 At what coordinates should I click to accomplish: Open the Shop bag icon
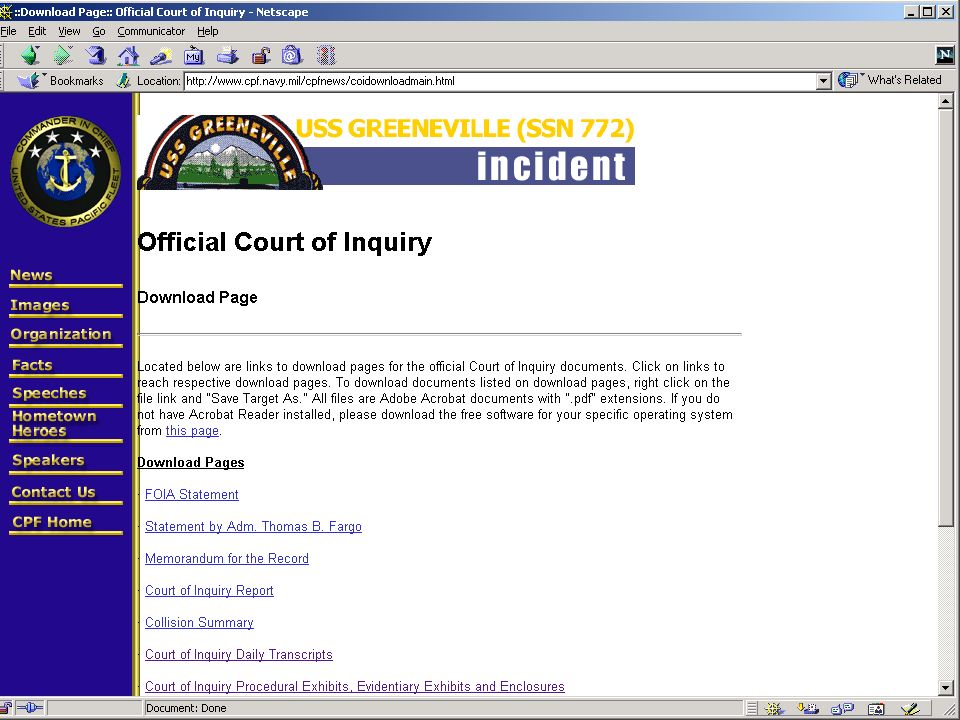click(x=292, y=56)
